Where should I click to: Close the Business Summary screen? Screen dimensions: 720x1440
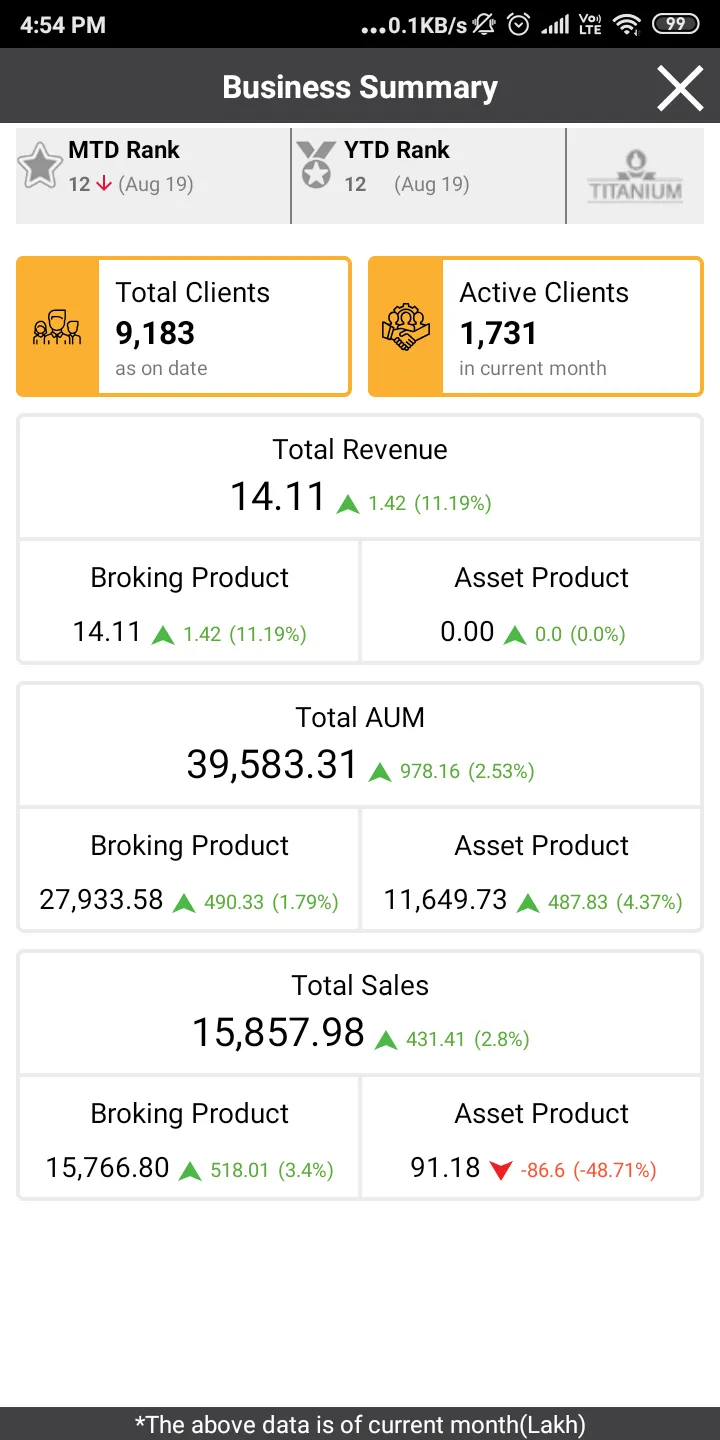[680, 88]
